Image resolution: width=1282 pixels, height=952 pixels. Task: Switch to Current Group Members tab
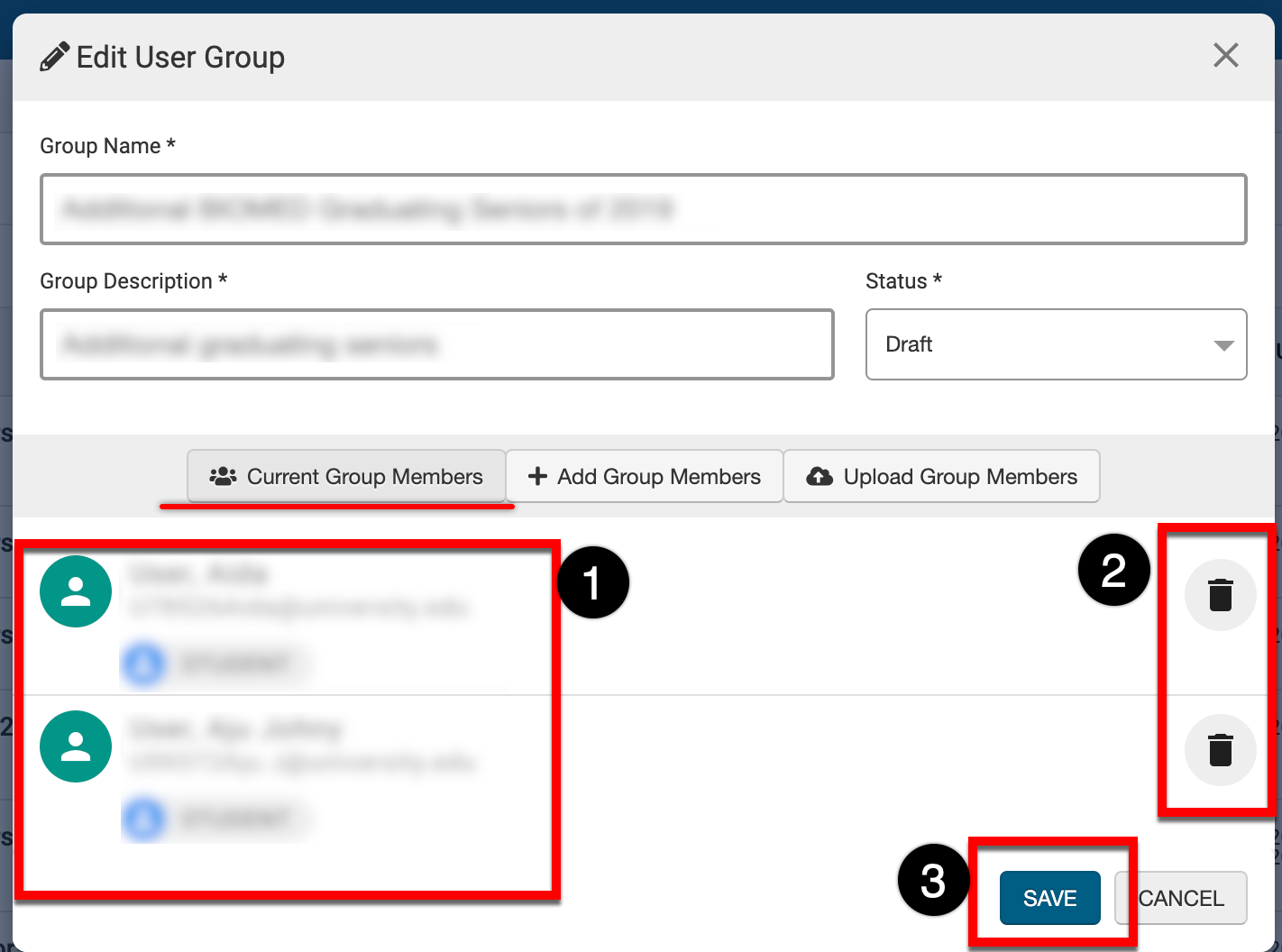pyautogui.click(x=346, y=477)
